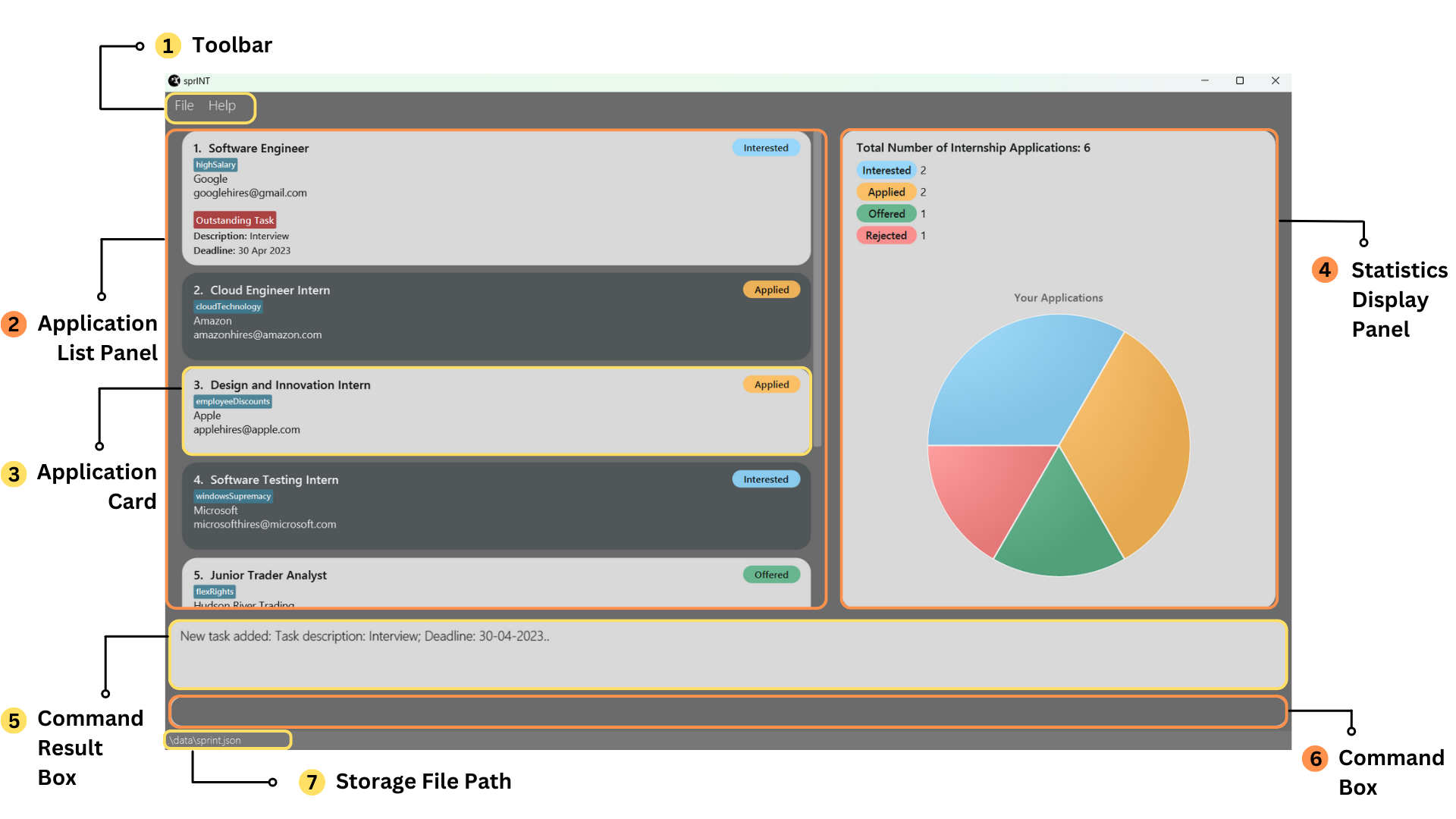Click the highSalary tag
The height and width of the screenshot is (819, 1456).
pos(215,165)
